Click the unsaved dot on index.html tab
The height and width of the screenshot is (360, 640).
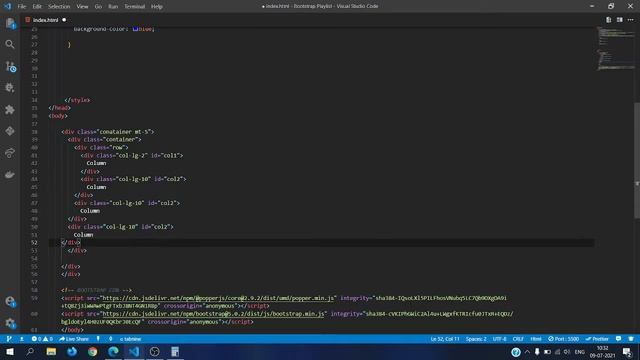click(64, 20)
